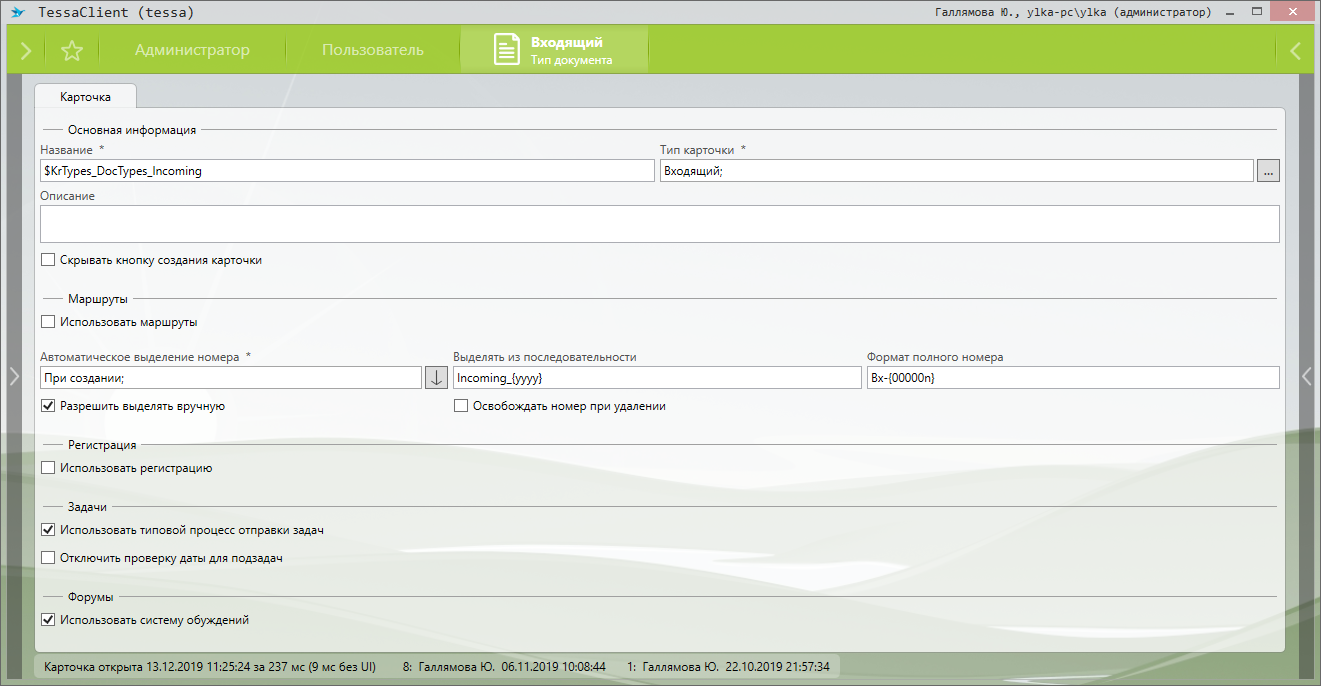Uncheck Использовать систему обсуждений

coord(48,620)
